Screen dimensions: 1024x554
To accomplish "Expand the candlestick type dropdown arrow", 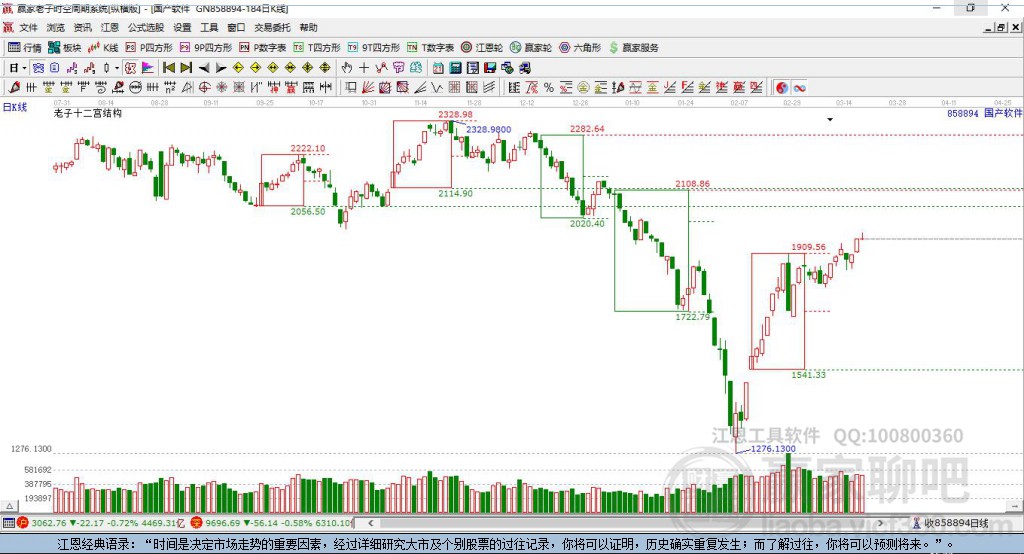I will pyautogui.click(x=117, y=68).
